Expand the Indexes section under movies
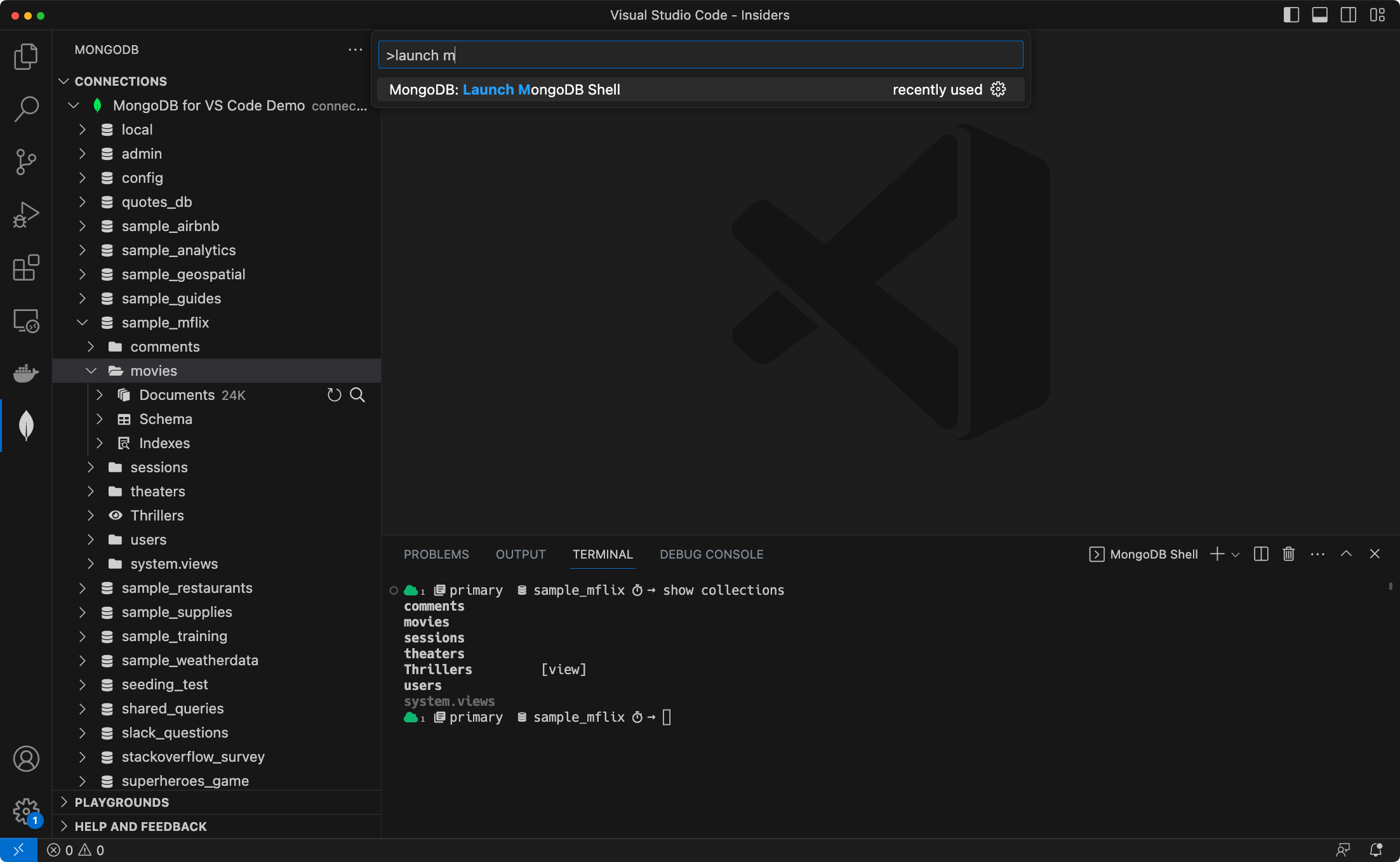Image resolution: width=1400 pixels, height=862 pixels. click(100, 443)
